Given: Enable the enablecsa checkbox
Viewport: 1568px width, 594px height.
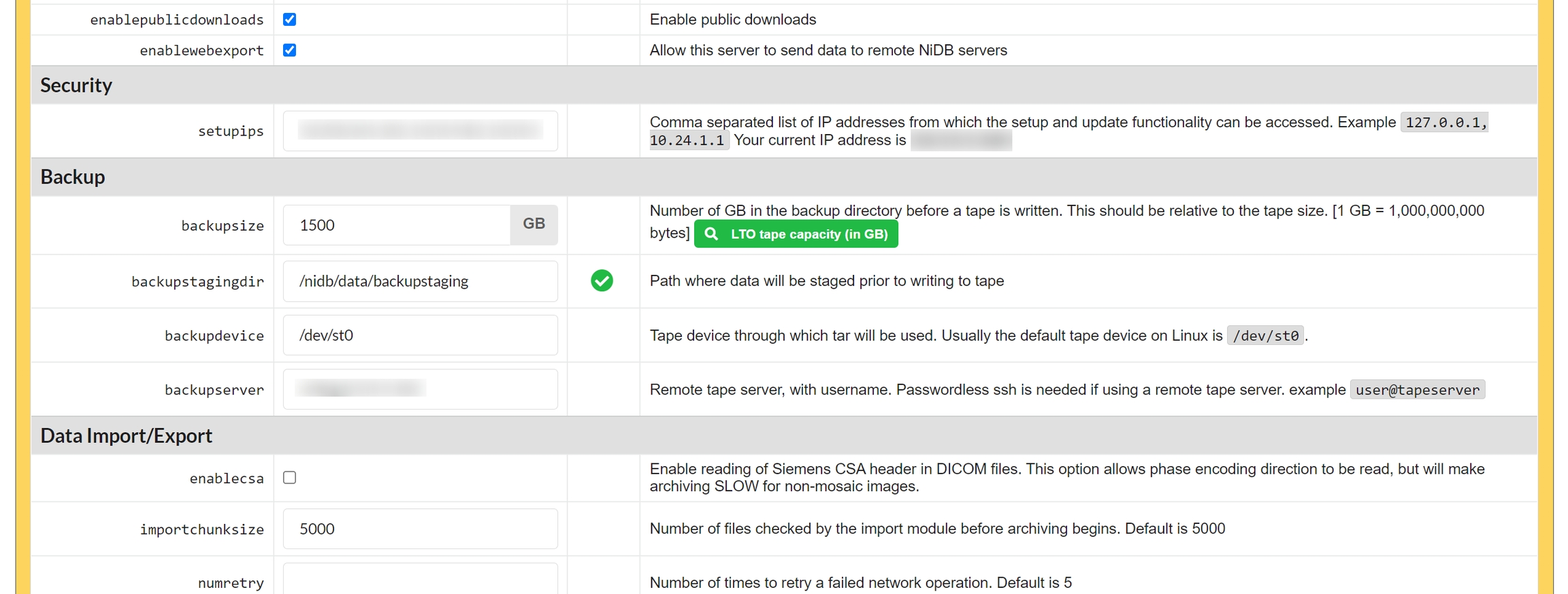Looking at the screenshot, I should coord(290,478).
